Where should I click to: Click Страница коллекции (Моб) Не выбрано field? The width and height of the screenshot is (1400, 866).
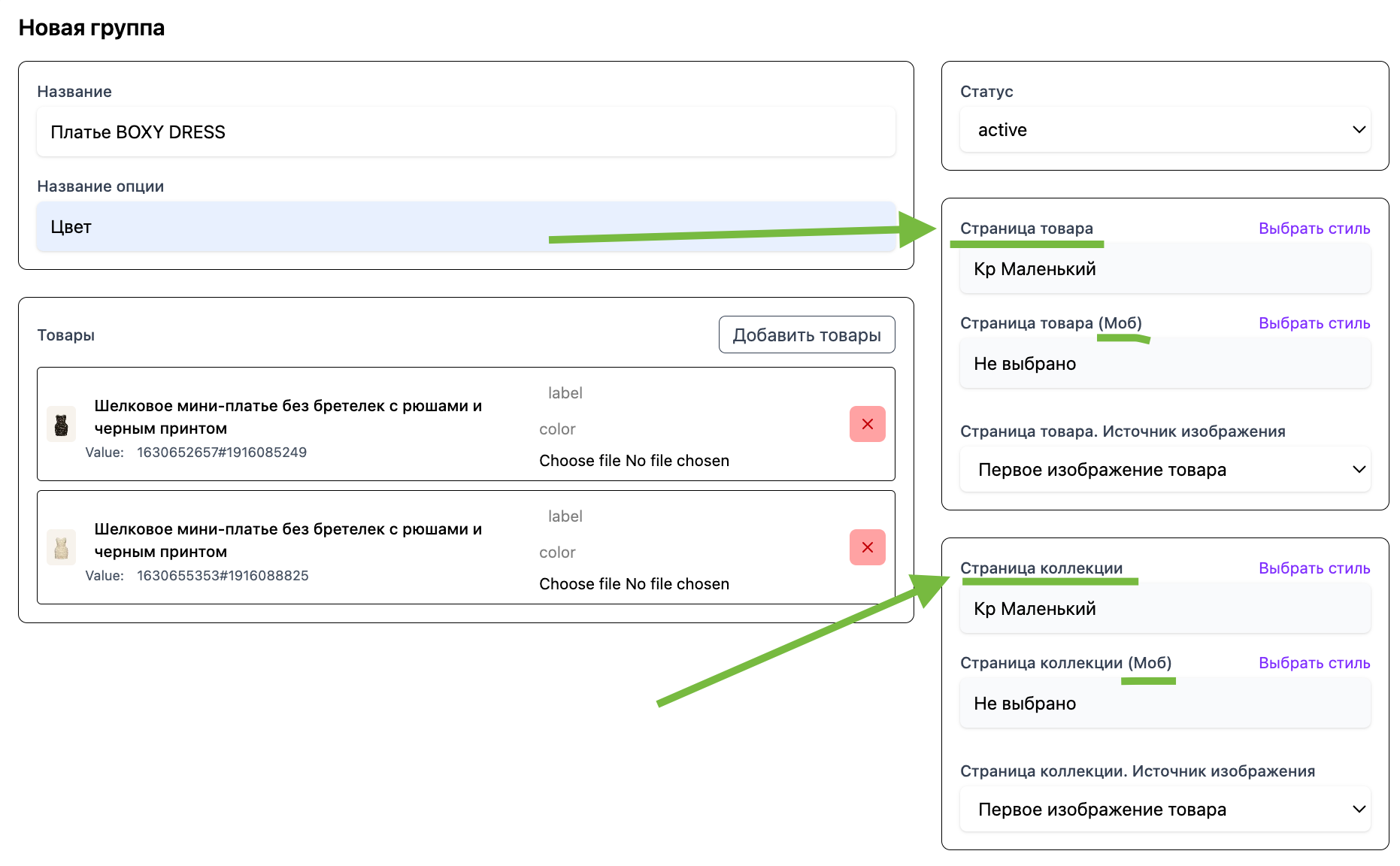[x=1165, y=704]
